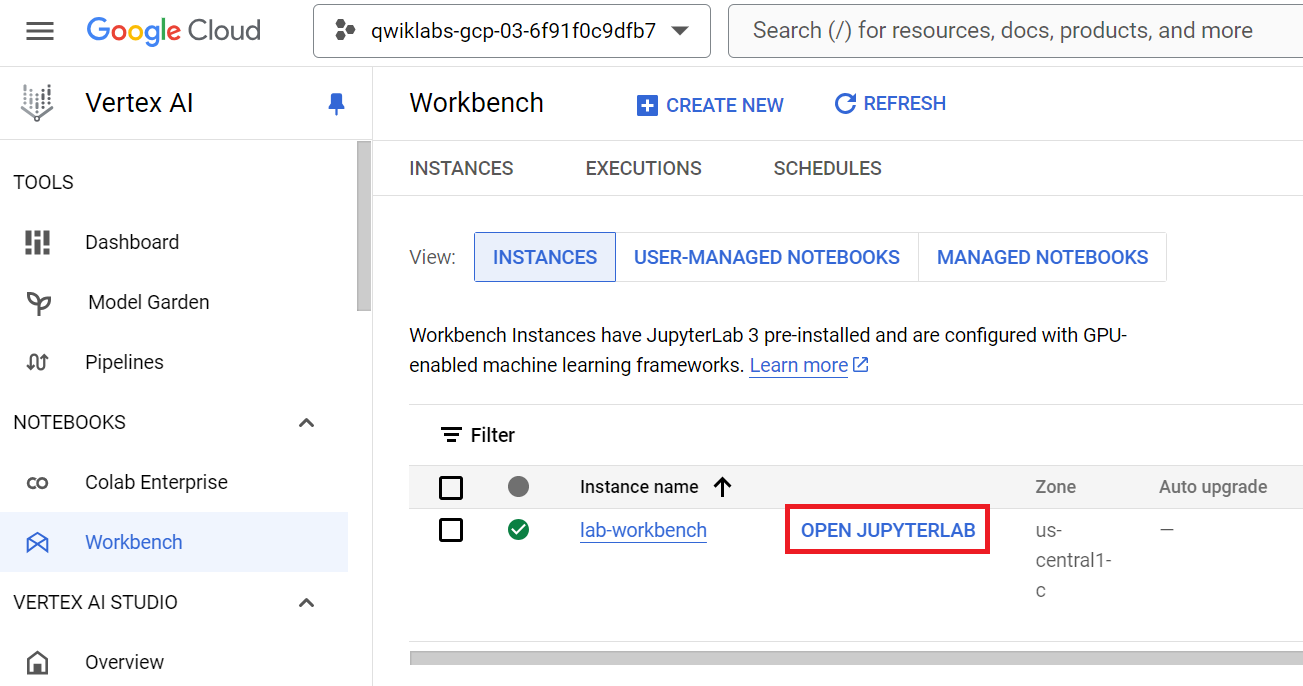Check the lab-workbench row checkbox
Image resolution: width=1303 pixels, height=686 pixels.
click(451, 530)
